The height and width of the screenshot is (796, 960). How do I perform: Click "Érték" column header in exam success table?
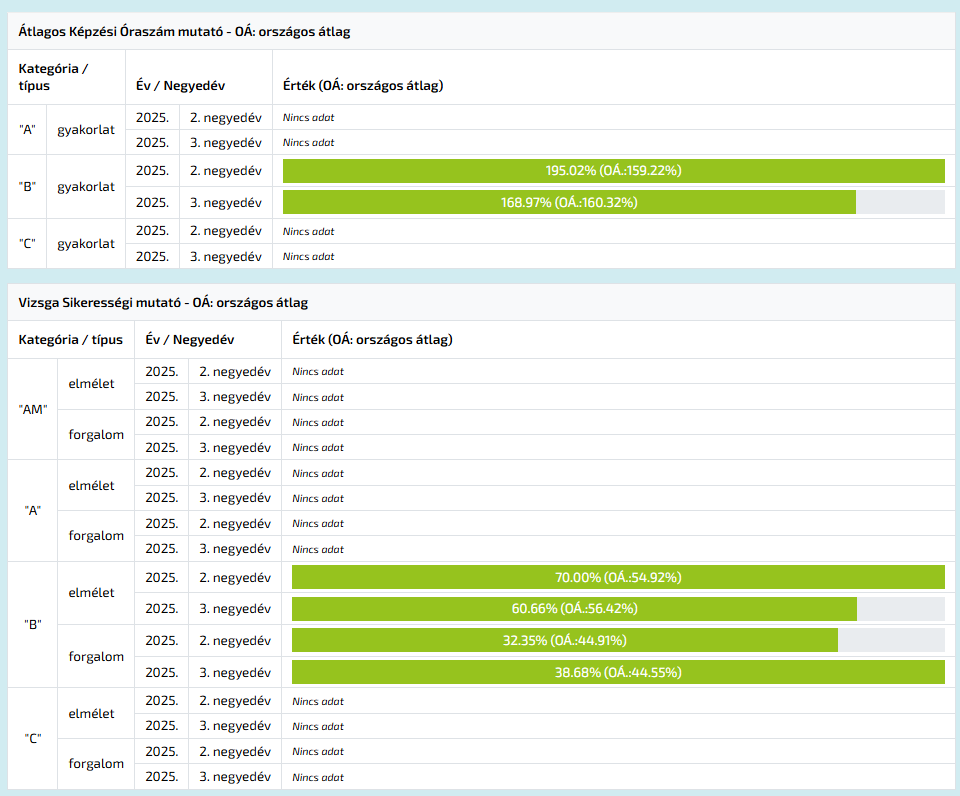coord(372,339)
